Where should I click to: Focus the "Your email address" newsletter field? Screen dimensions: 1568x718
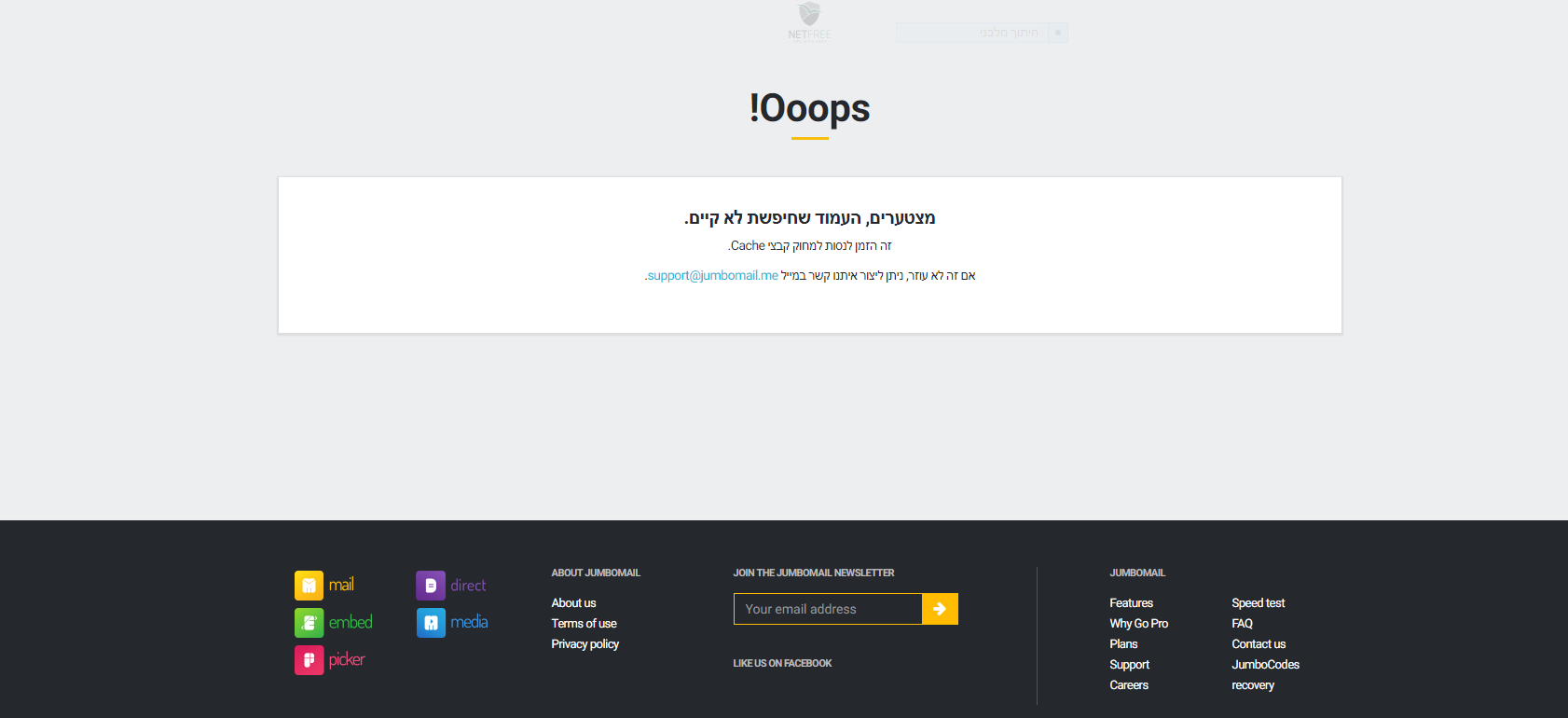coord(828,609)
